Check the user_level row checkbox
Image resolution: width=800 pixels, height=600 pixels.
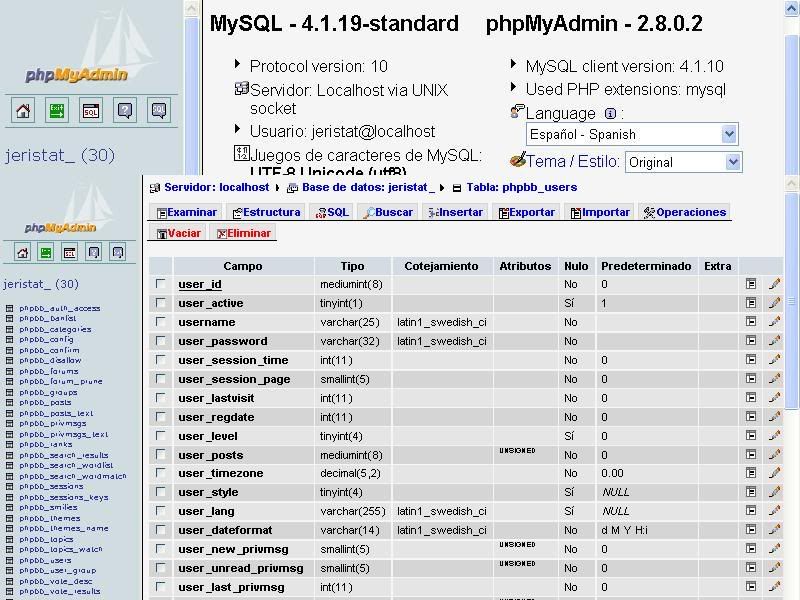pos(161,435)
